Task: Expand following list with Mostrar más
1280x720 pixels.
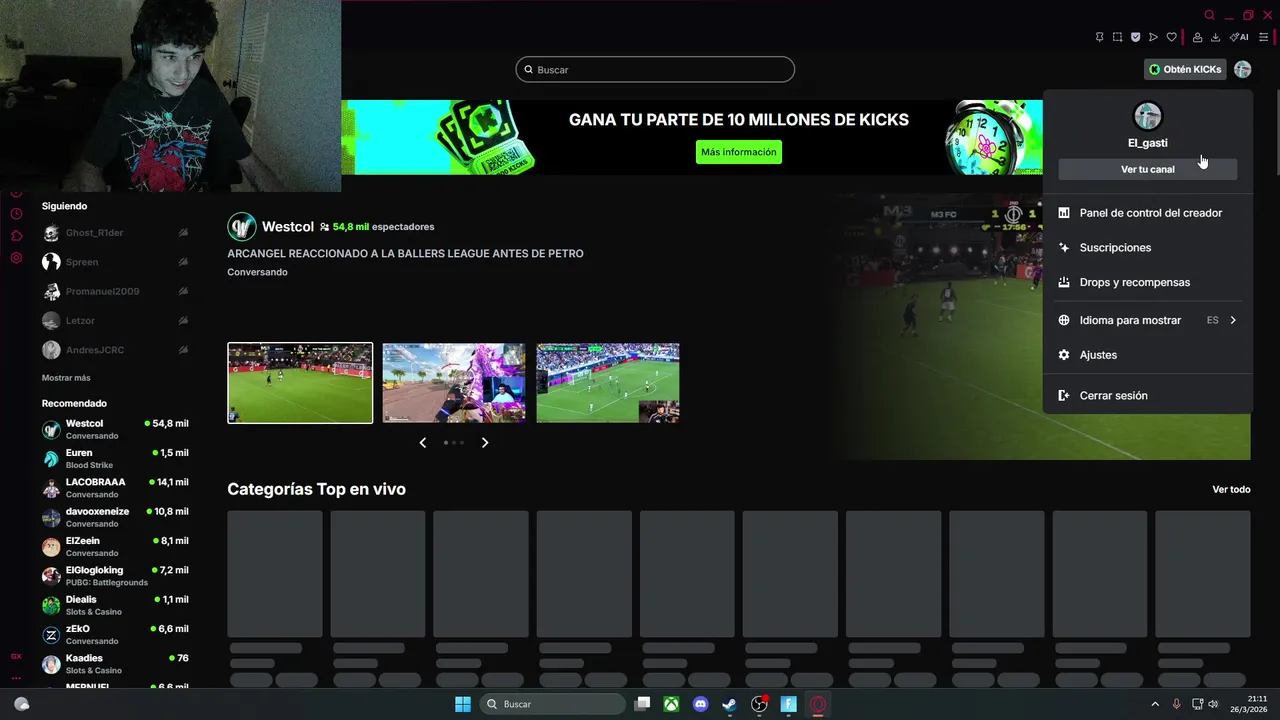Action: coord(66,378)
